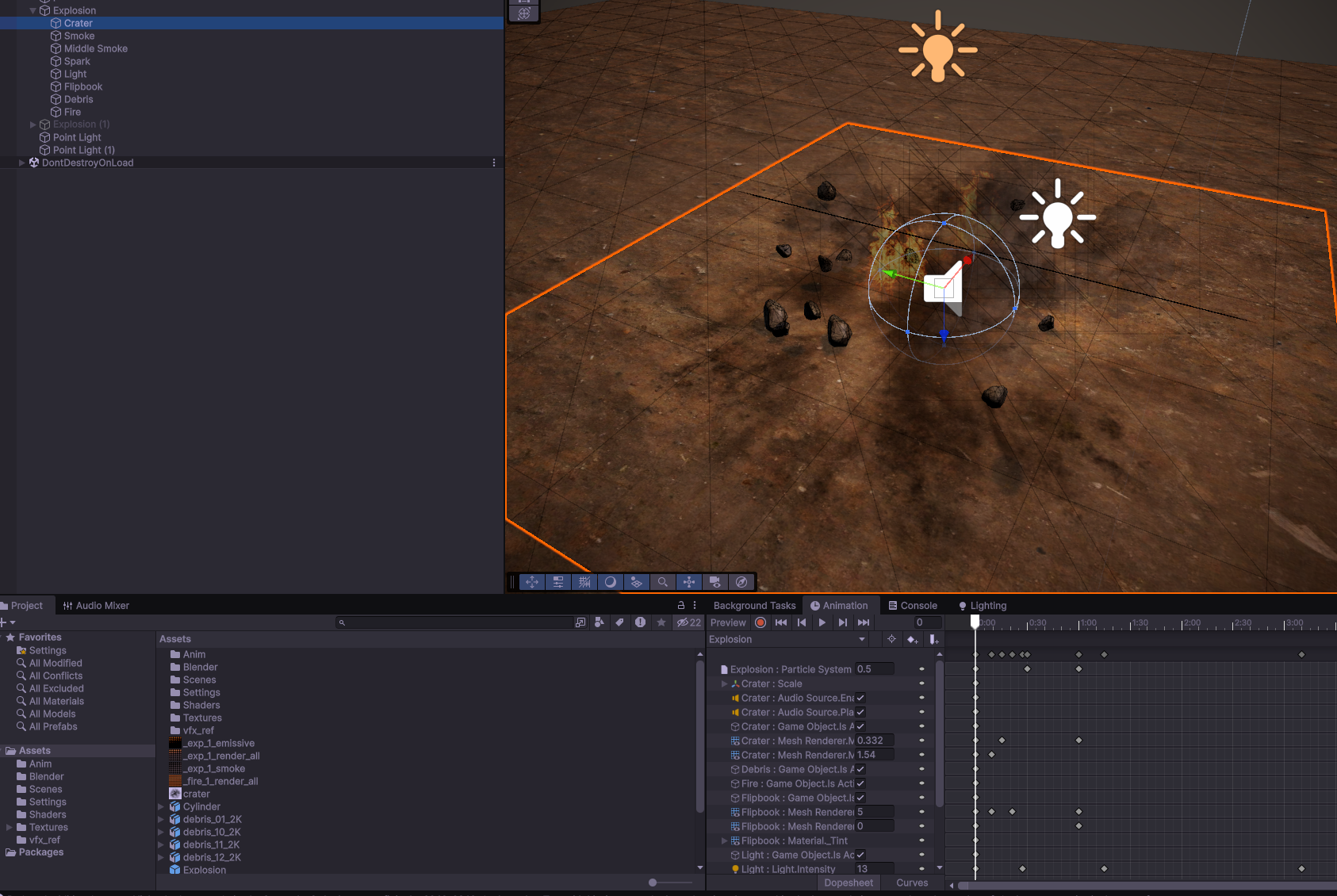Viewport: 1337px width, 896px height.
Task: Click the Move tool in scene overlay
Action: [532, 582]
